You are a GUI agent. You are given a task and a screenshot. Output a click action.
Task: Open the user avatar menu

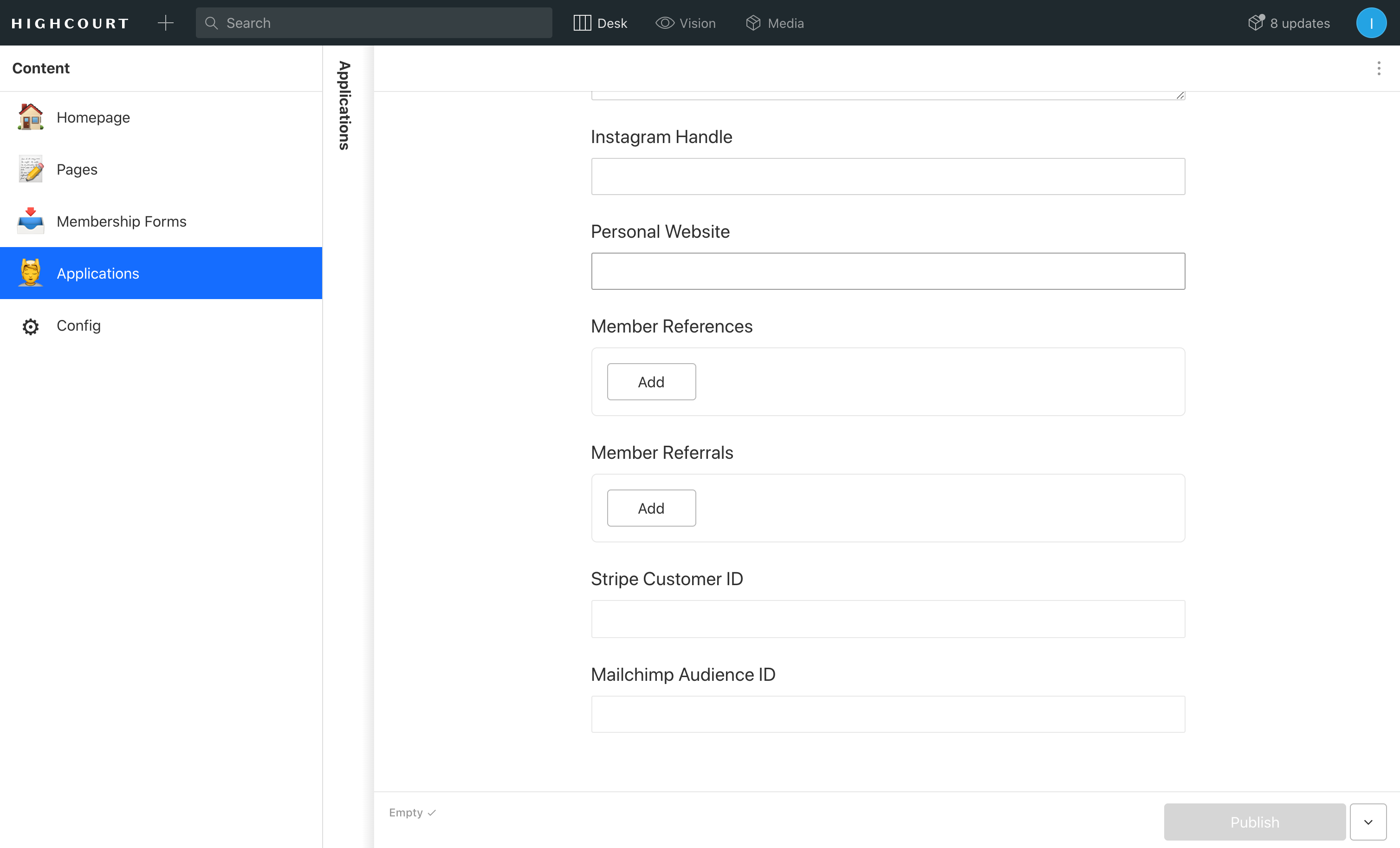(1371, 23)
